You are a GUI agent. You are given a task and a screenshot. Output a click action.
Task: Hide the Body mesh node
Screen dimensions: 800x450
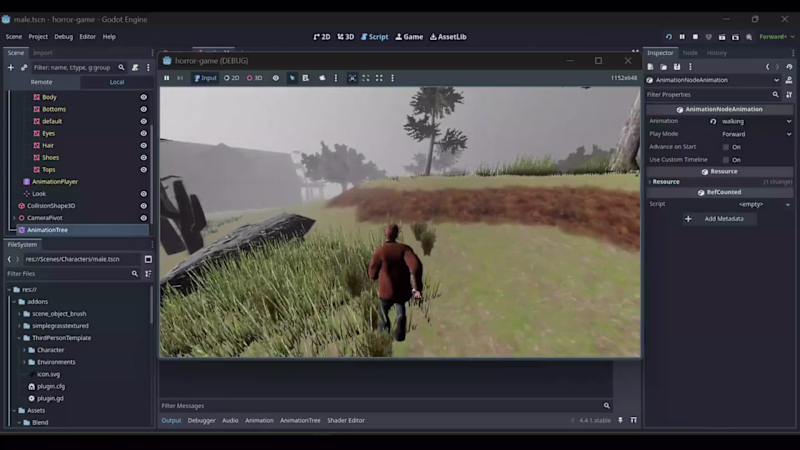pos(144,97)
